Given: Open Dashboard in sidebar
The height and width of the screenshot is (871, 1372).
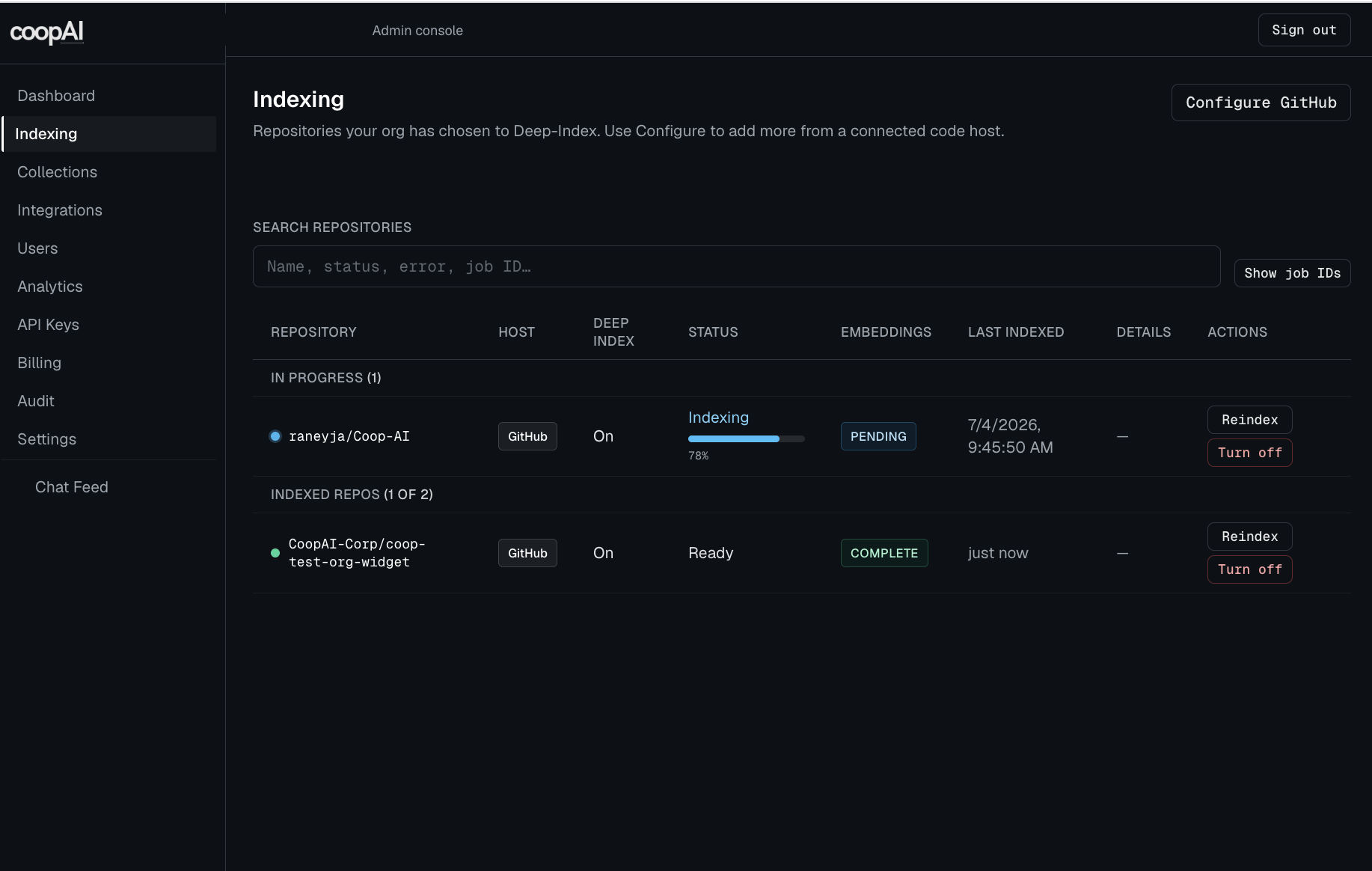Looking at the screenshot, I should click(56, 96).
